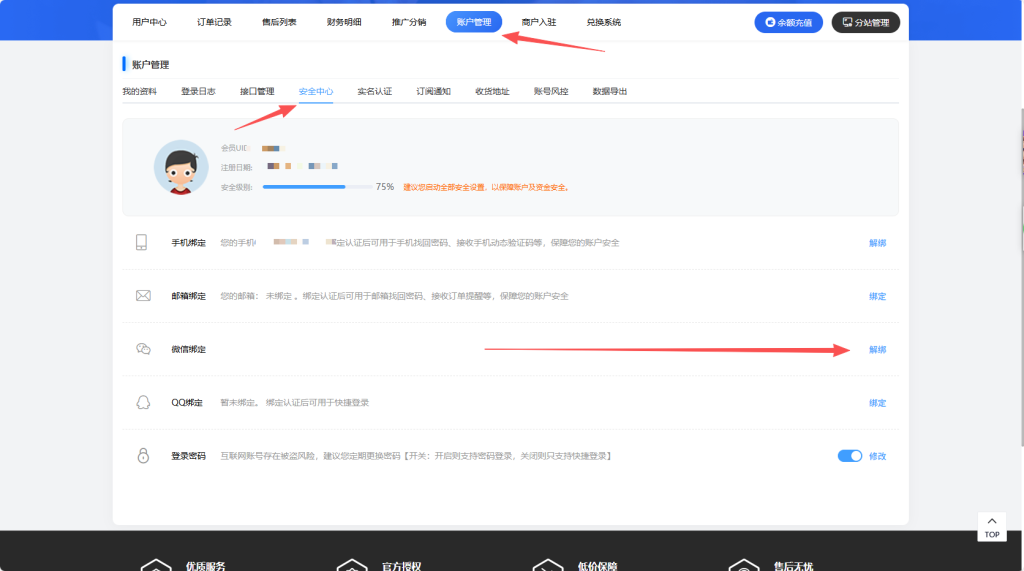Click the user avatar picture

[181, 167]
